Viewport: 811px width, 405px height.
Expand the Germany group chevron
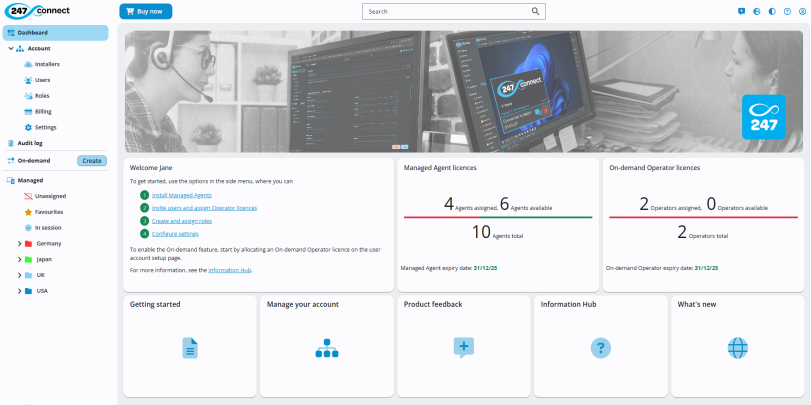[20, 244]
